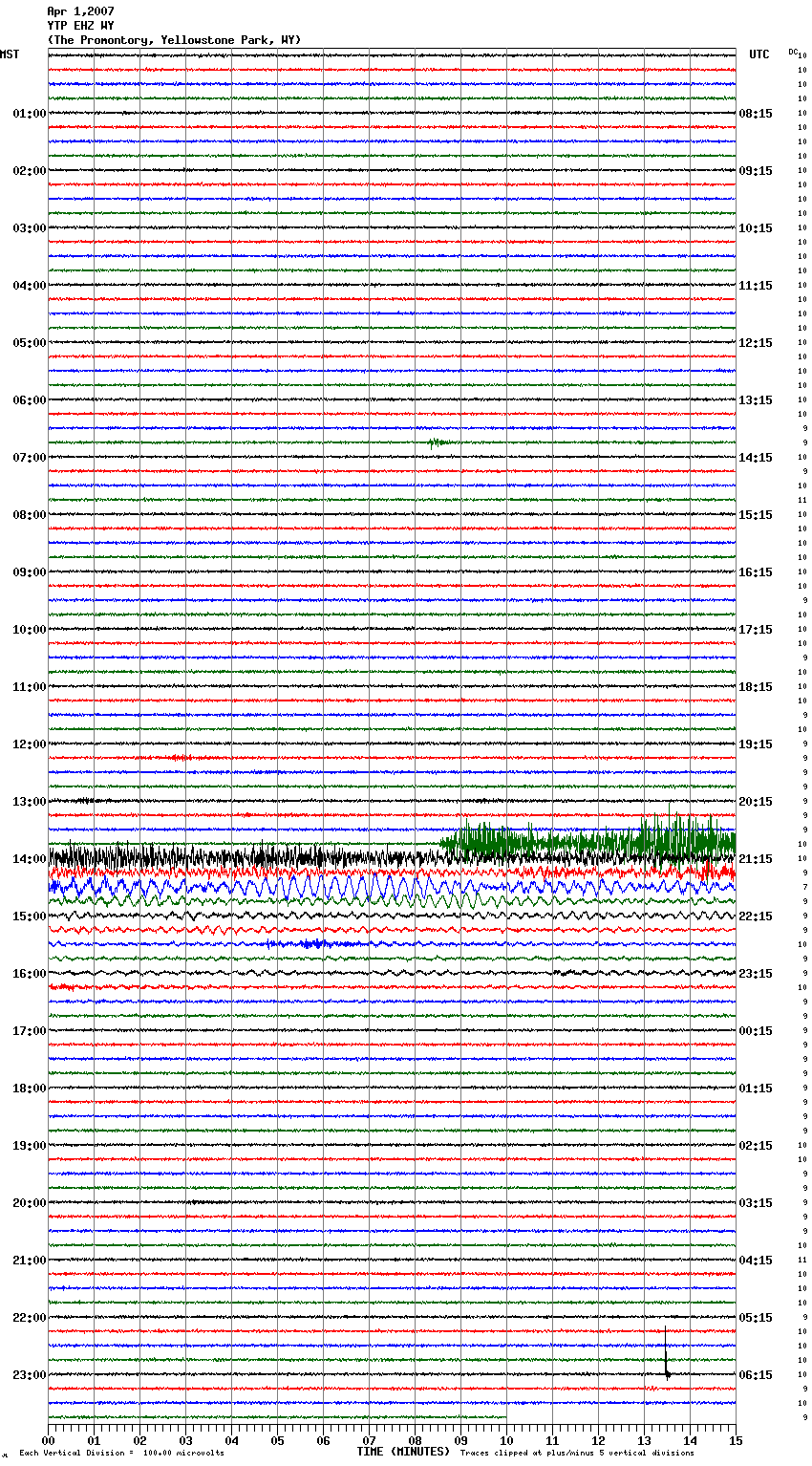Click the 18:15 UTC time label

[x=756, y=687]
